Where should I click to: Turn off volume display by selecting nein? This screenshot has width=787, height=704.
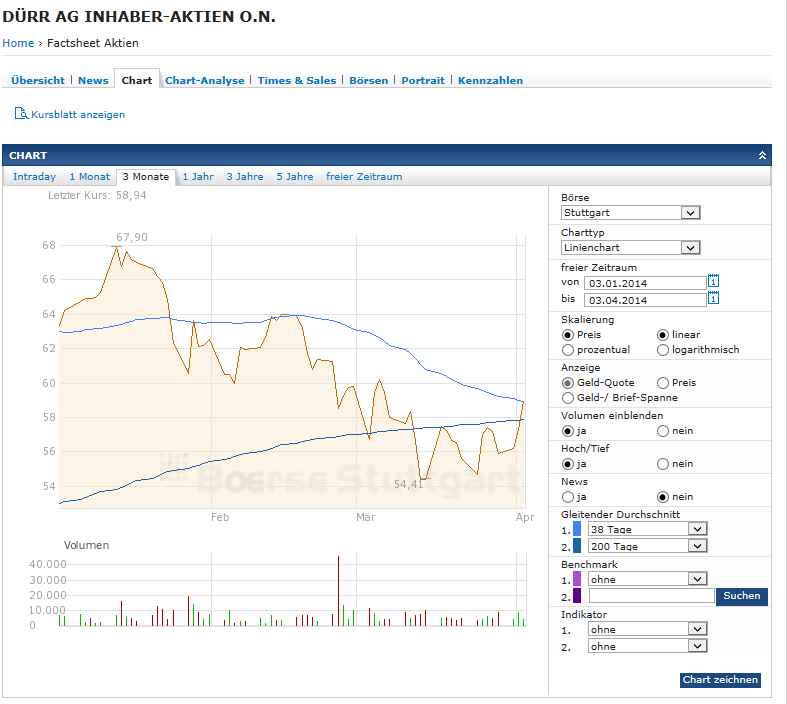click(663, 431)
